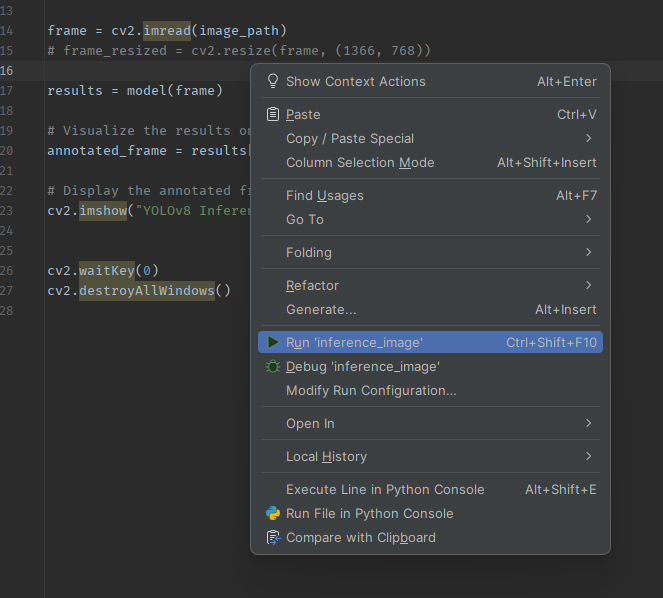Expand the Go To submenu arrow
The width and height of the screenshot is (663, 598).
point(589,219)
